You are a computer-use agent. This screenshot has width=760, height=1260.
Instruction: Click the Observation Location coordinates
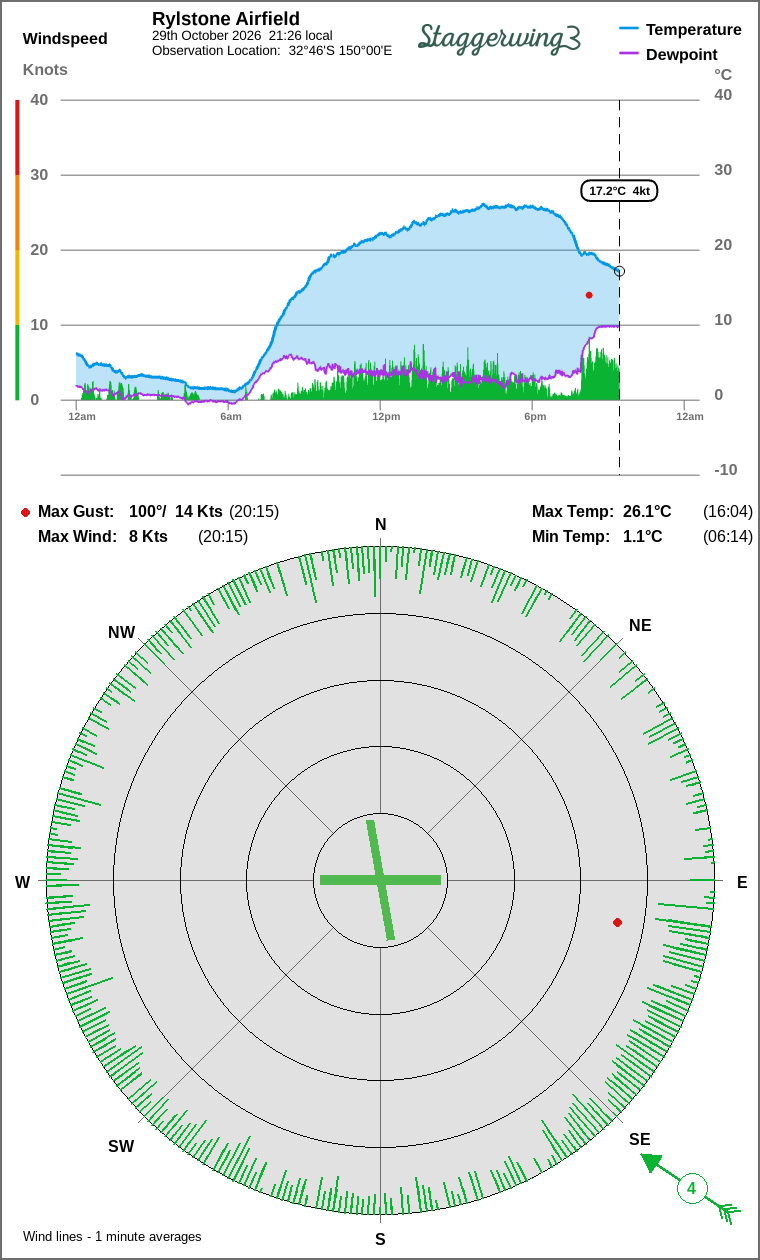[x=340, y=50]
